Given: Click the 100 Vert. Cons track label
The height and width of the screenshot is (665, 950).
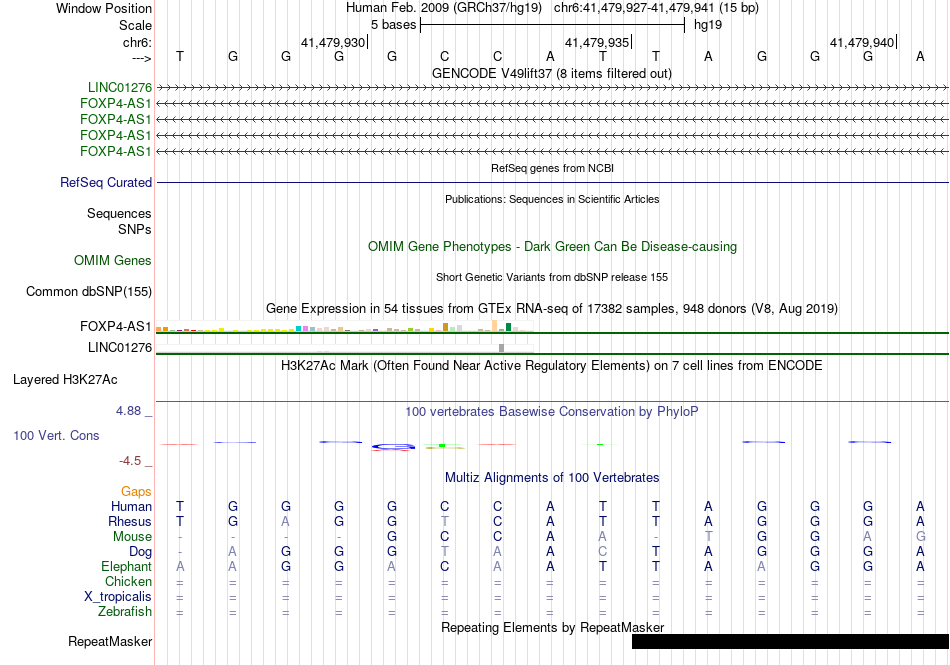Looking at the screenshot, I should tap(56, 435).
